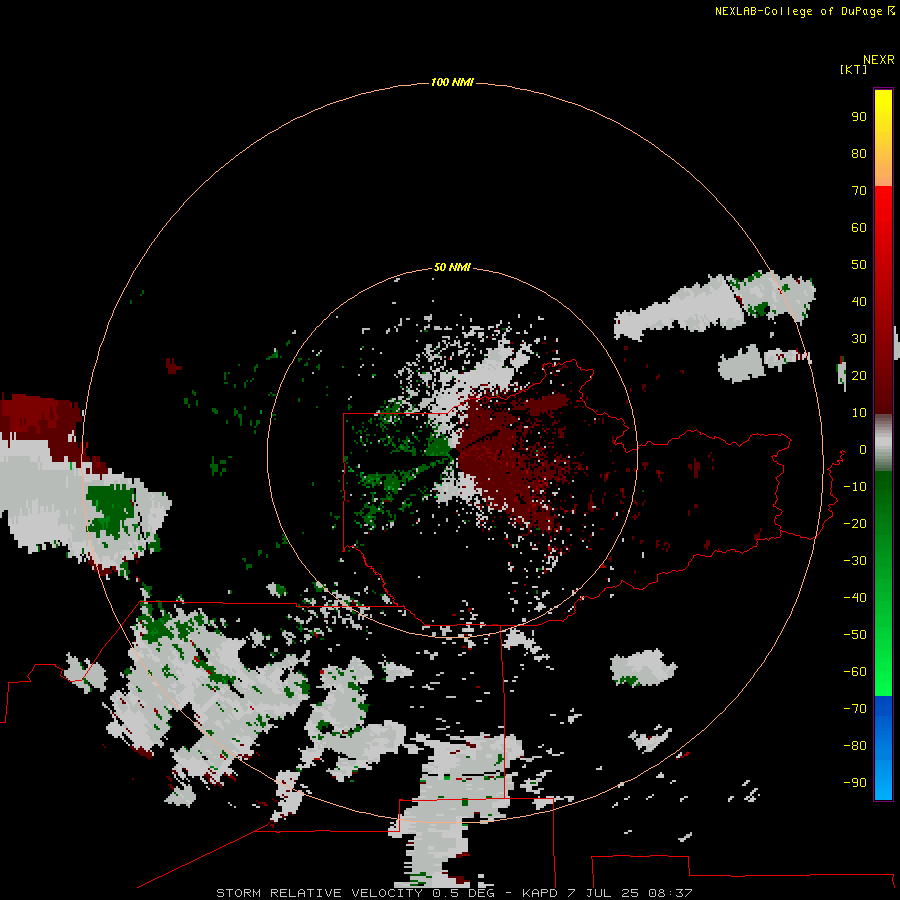
Task: Click the 20 value on the velocity scale
Action: tap(859, 376)
